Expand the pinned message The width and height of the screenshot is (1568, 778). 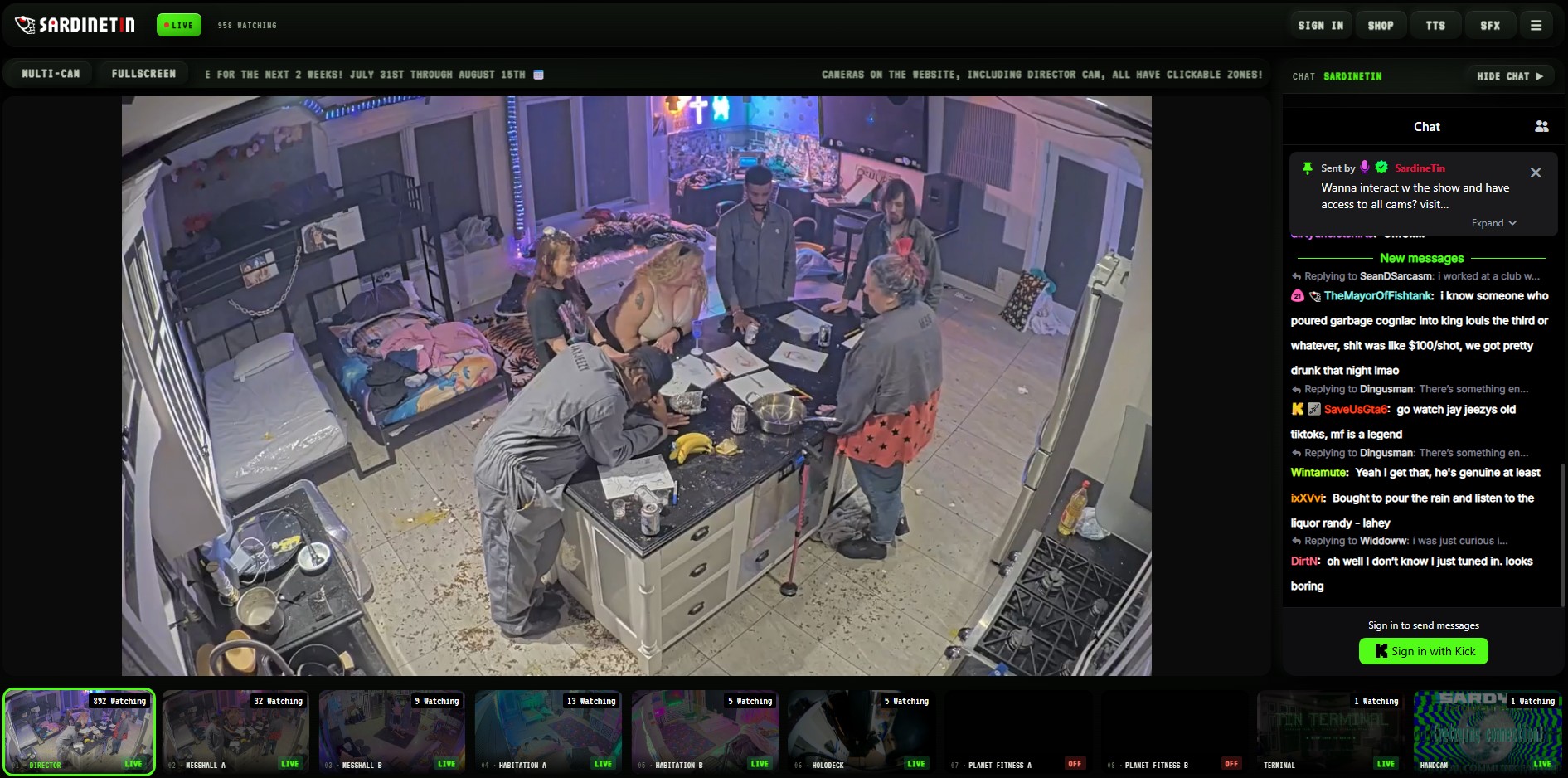point(1494,223)
